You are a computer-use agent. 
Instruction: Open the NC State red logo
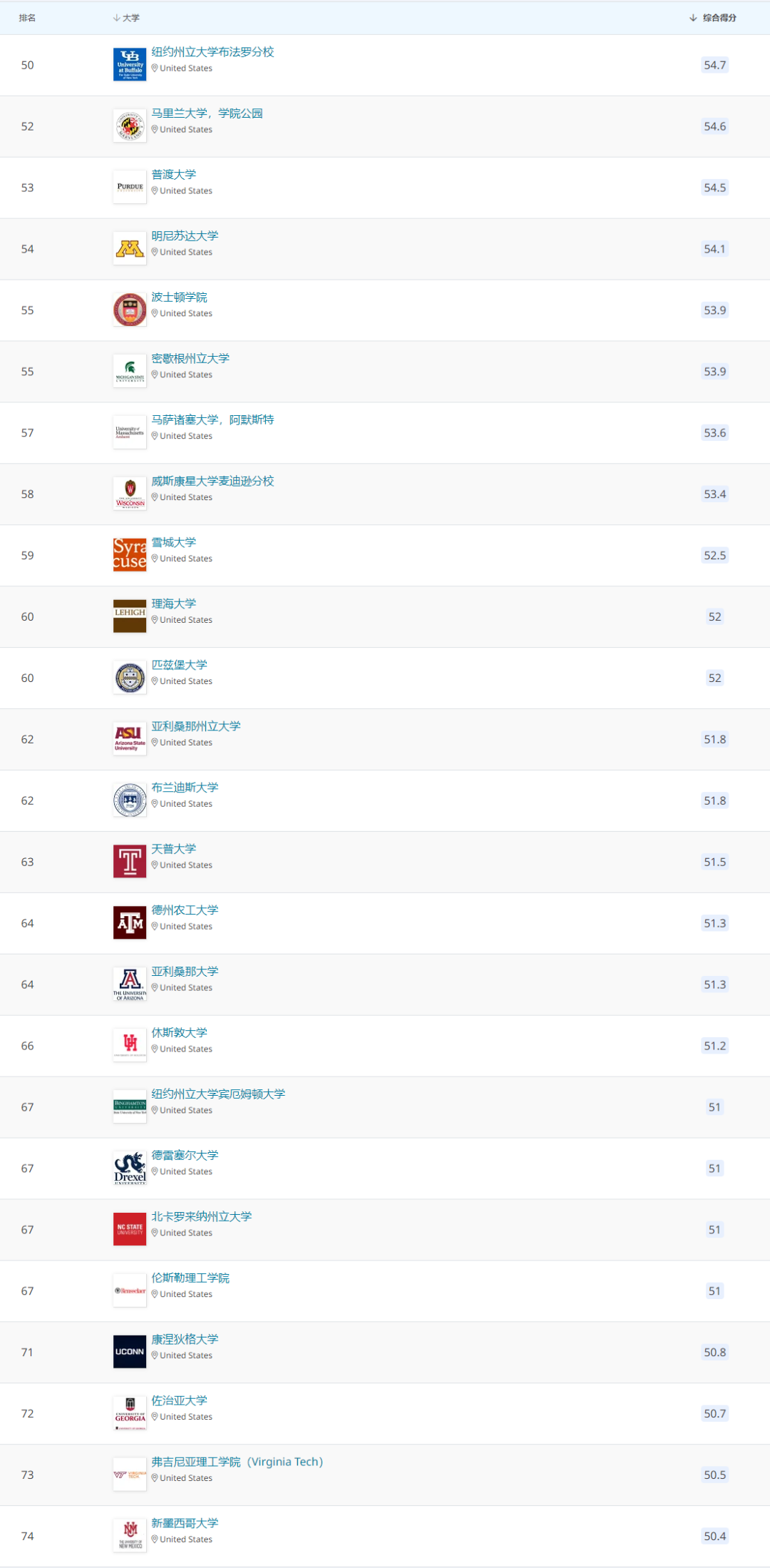point(130,1229)
